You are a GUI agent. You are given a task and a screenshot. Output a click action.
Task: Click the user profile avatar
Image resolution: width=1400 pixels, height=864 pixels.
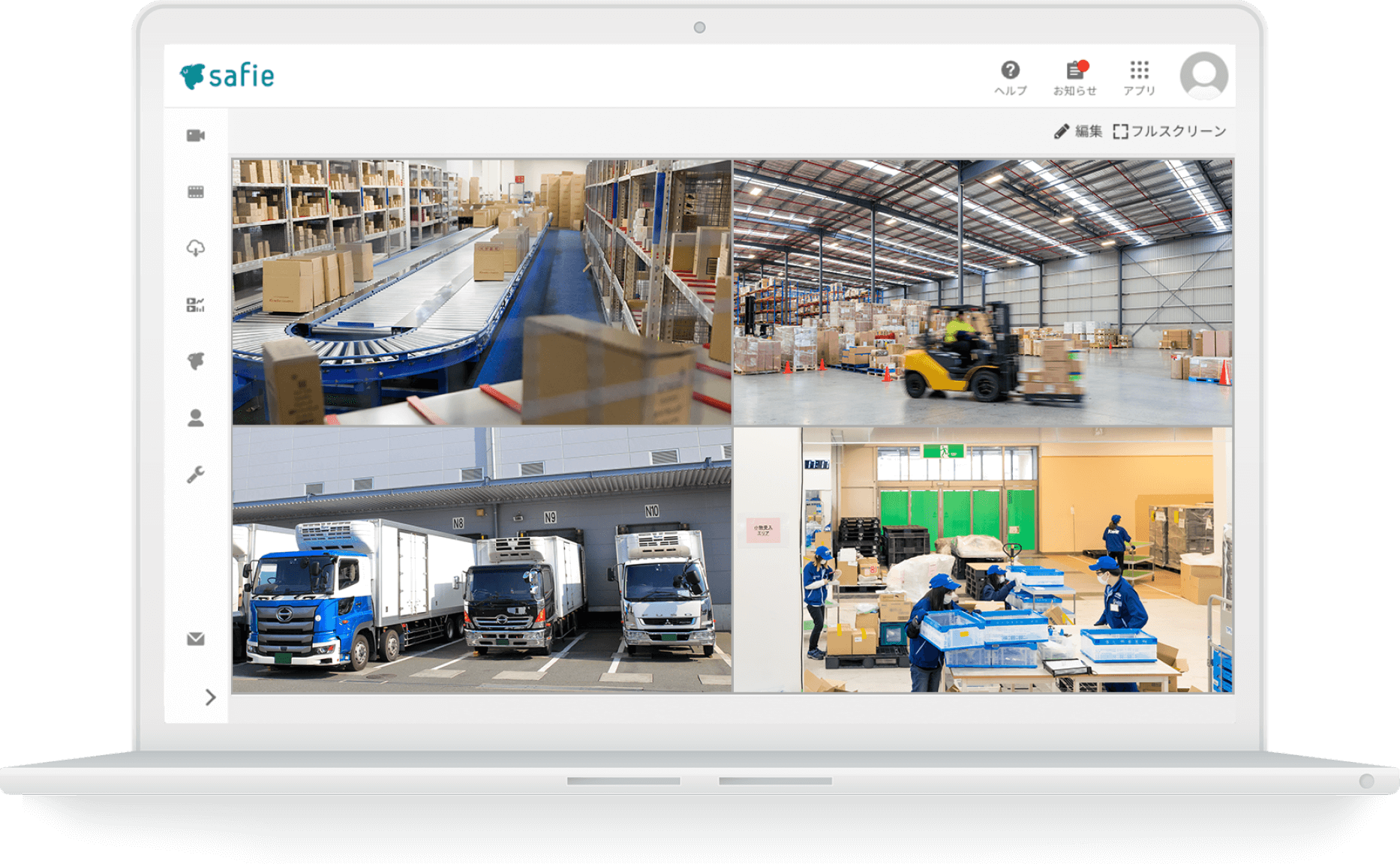(1203, 76)
